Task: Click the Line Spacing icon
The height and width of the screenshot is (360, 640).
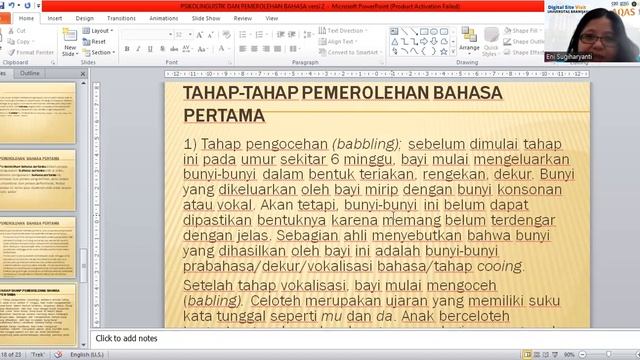Action: pyautogui.click(x=309, y=35)
